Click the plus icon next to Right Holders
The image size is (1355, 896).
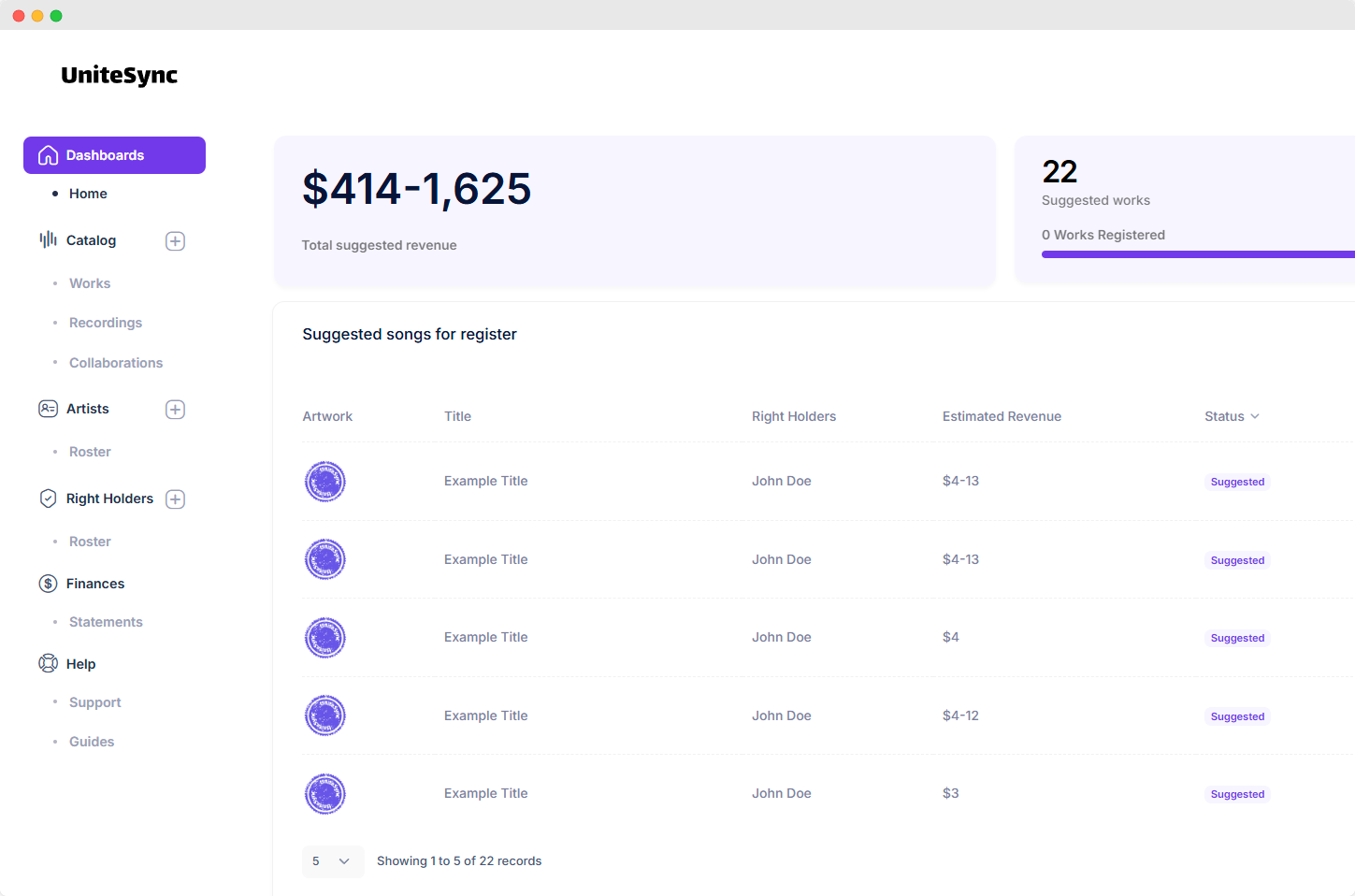(x=175, y=499)
